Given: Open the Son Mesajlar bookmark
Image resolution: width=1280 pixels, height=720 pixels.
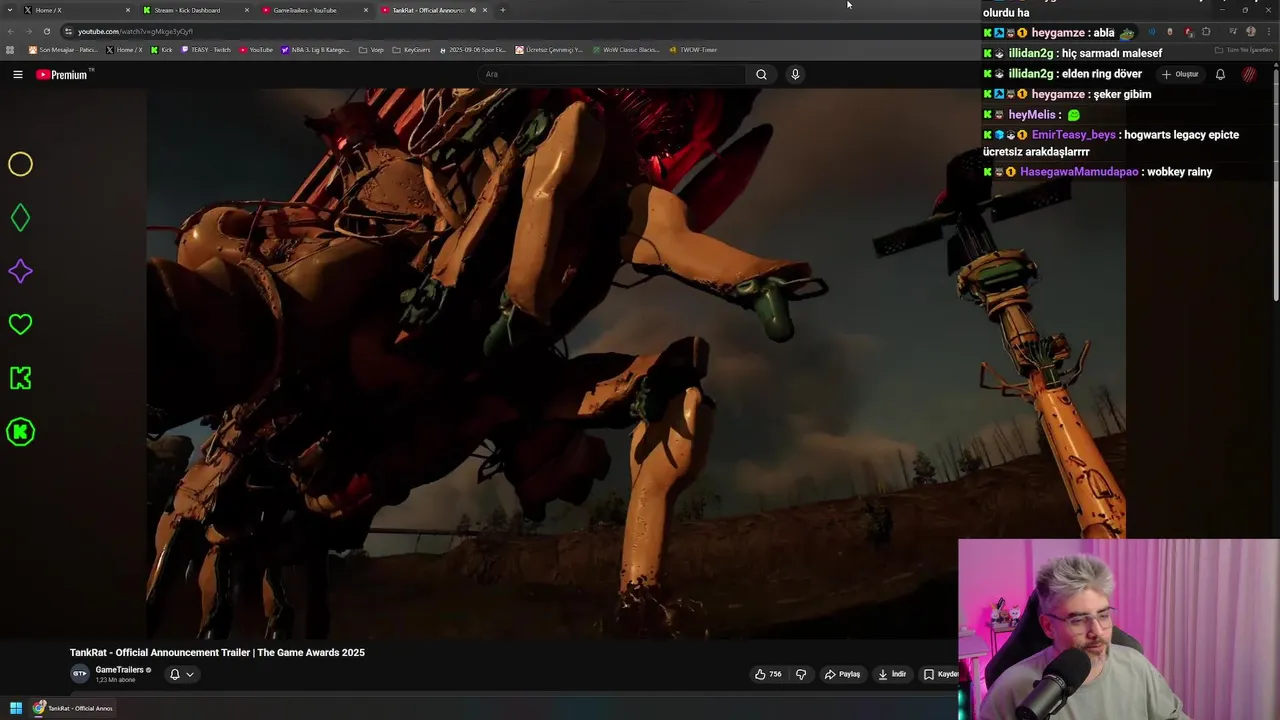Looking at the screenshot, I should tap(63, 50).
